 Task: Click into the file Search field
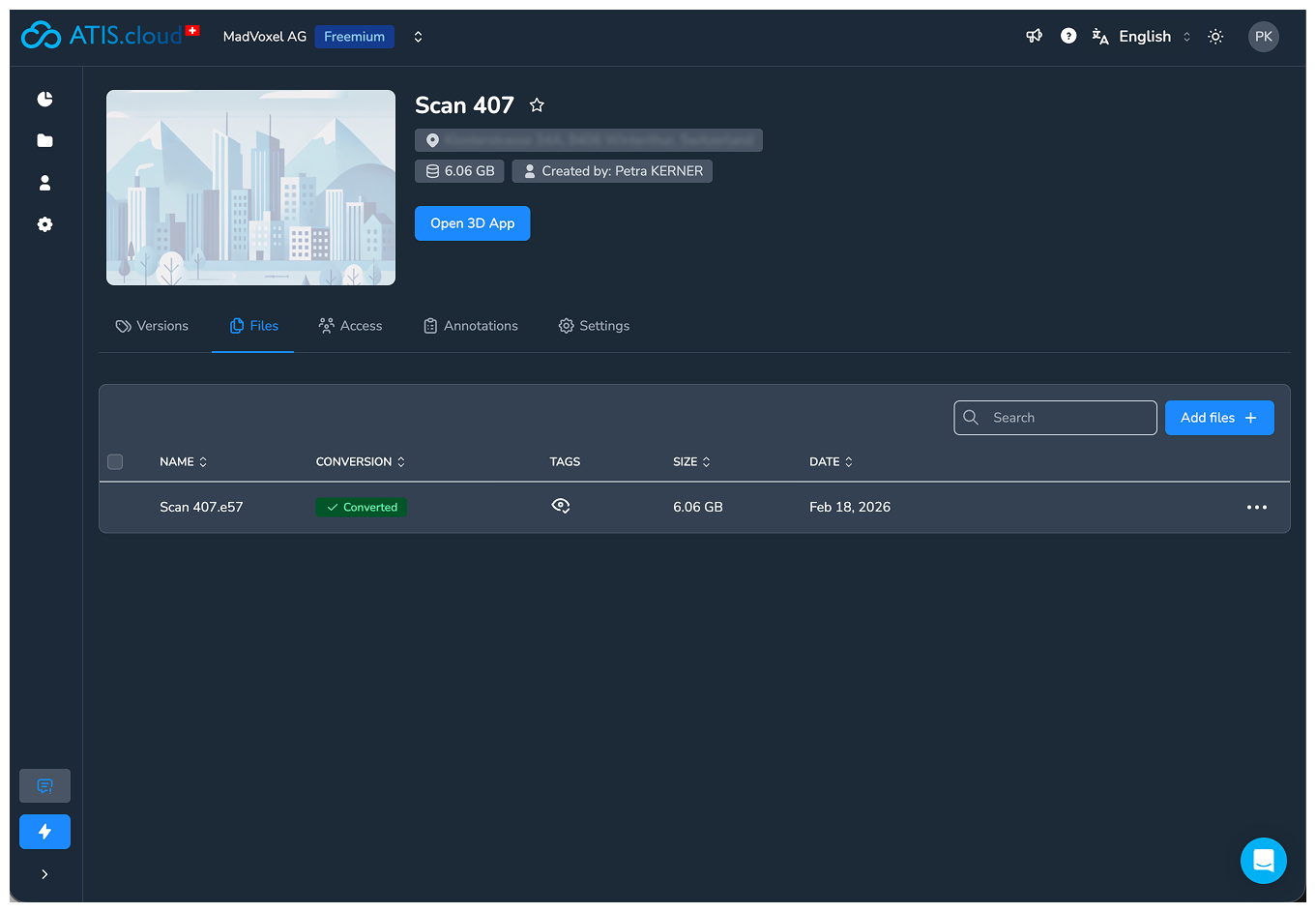point(1056,418)
